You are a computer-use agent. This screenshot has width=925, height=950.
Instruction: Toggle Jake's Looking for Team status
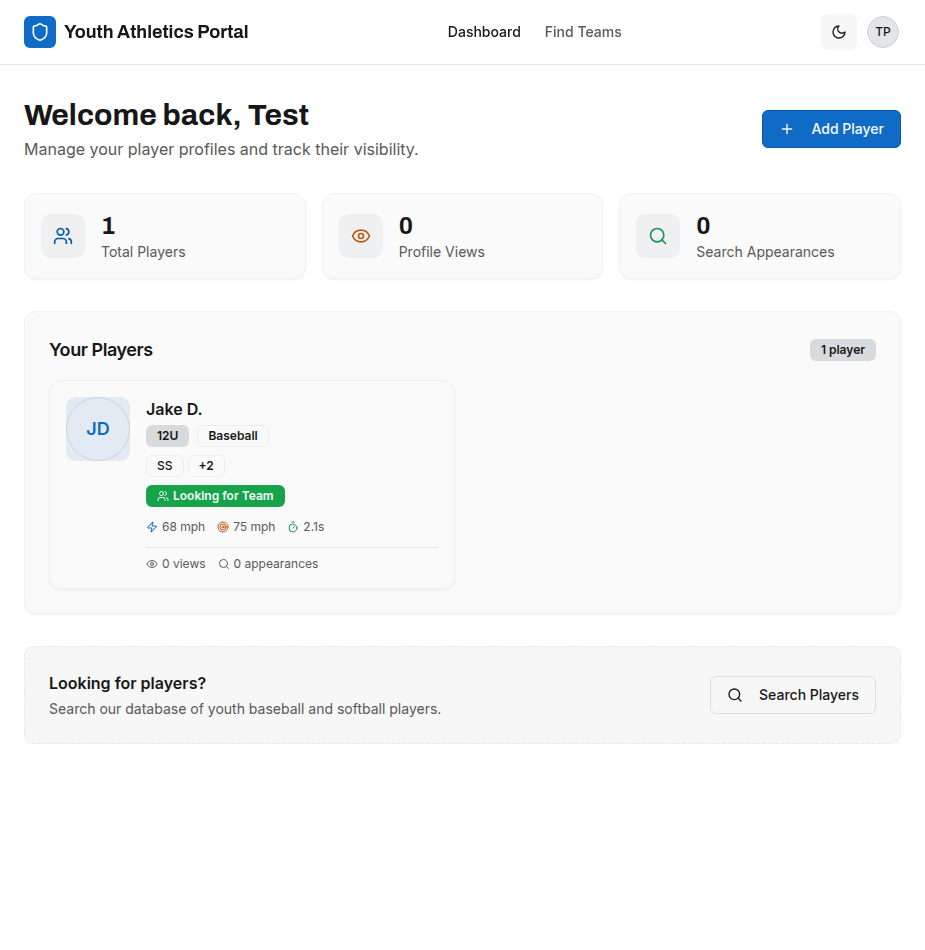click(215, 495)
